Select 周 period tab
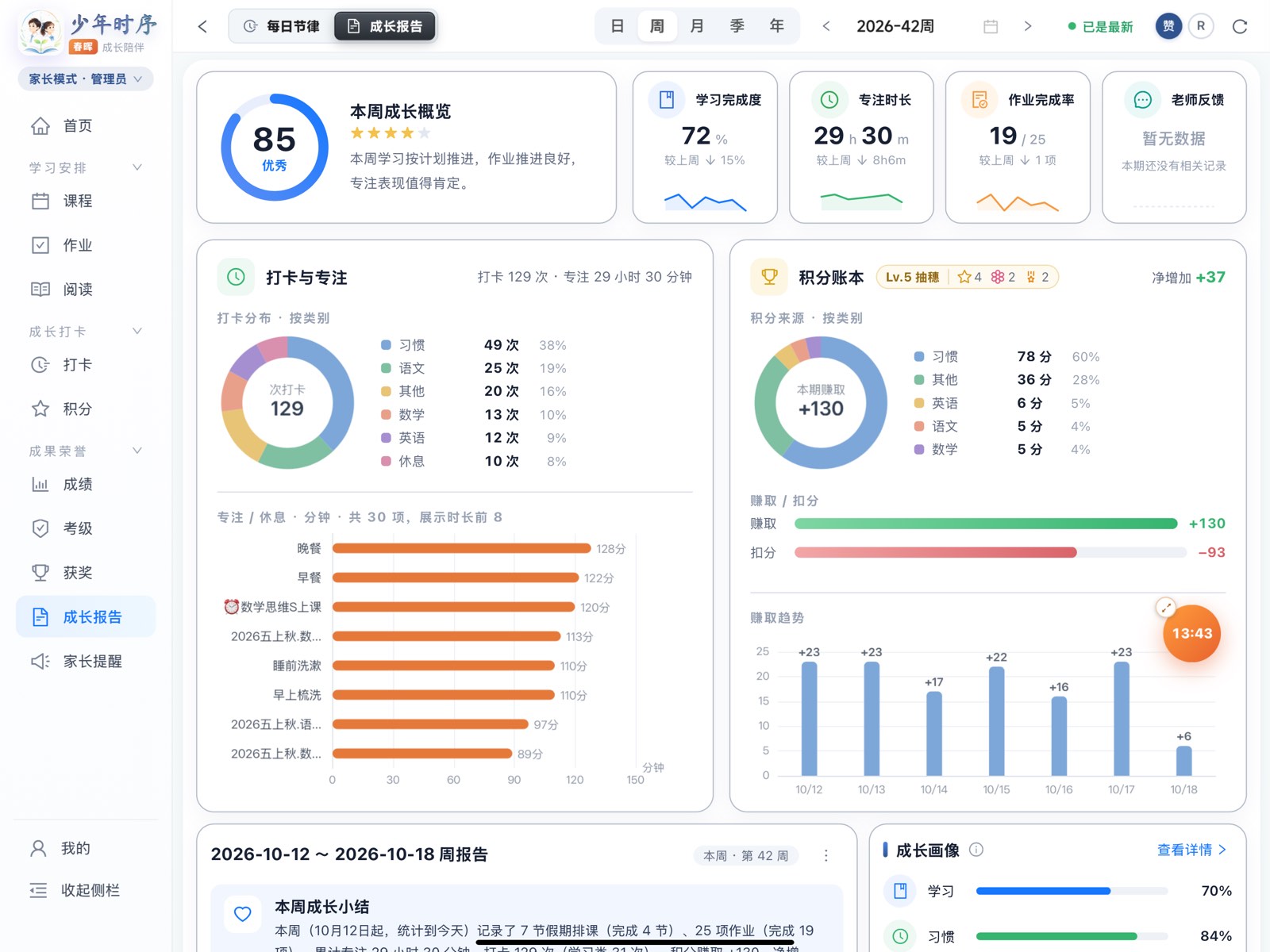 coord(657,26)
